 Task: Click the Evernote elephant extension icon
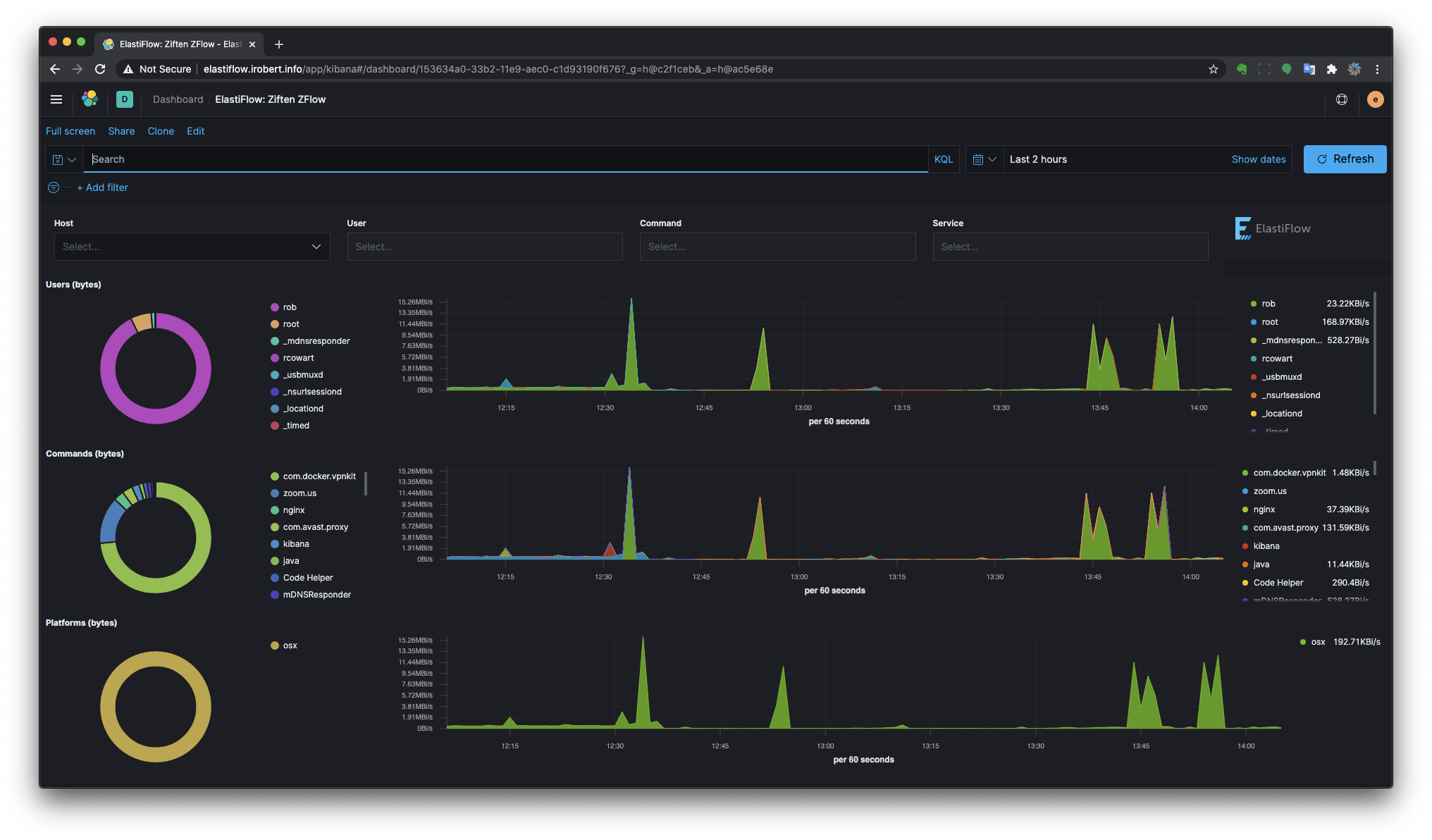[x=1242, y=69]
